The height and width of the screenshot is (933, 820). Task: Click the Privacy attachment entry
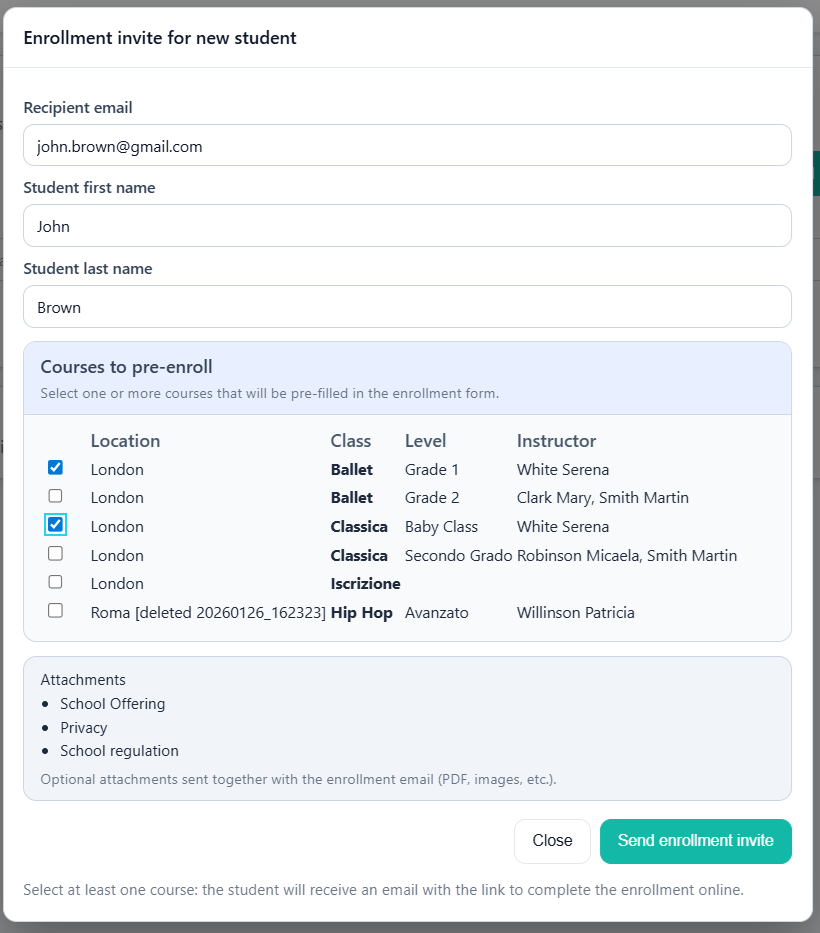(83, 727)
